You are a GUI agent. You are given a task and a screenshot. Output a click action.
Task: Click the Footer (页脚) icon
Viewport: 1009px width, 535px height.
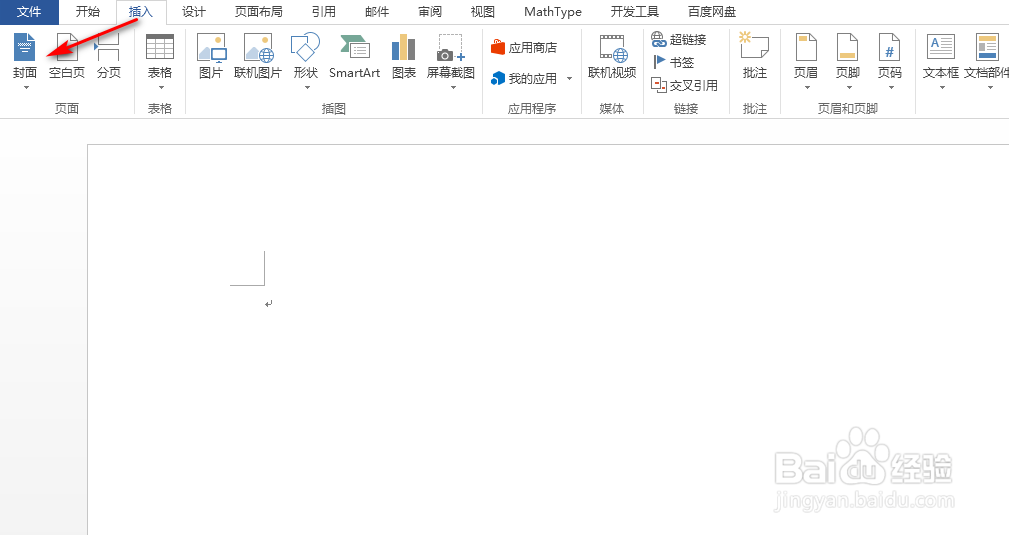(847, 47)
